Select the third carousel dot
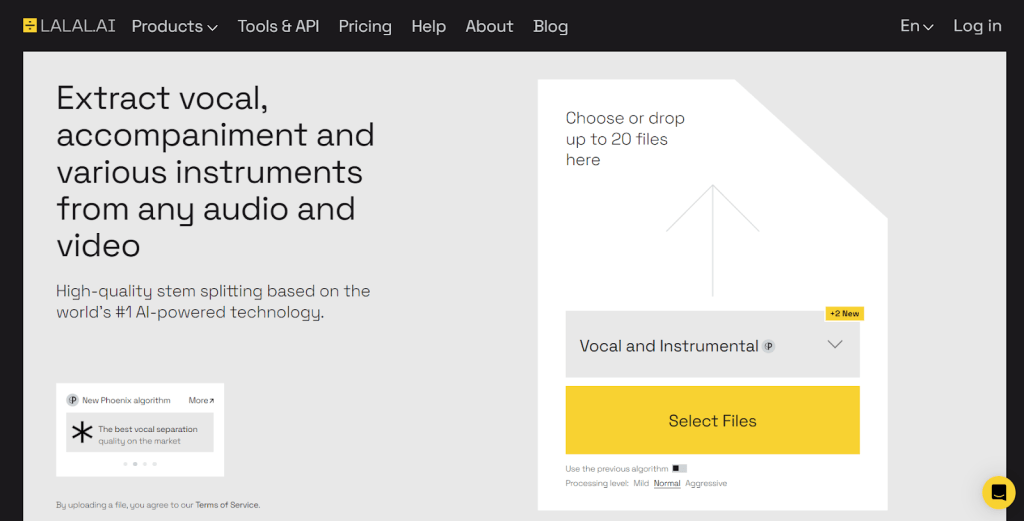The width and height of the screenshot is (1024, 521). (145, 464)
